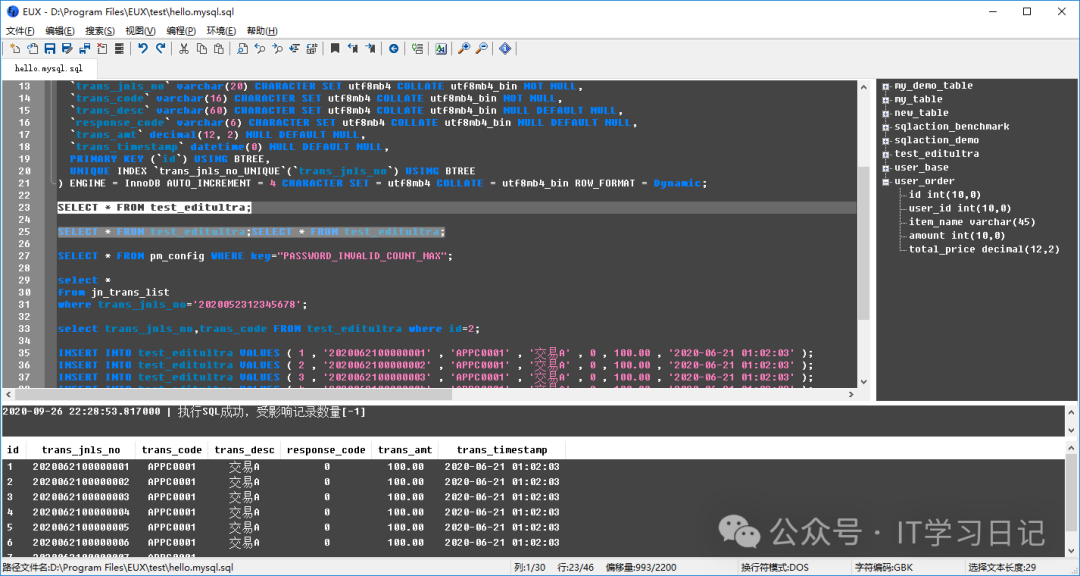Expand the my_demo_table tree node
The height and width of the screenshot is (576, 1080).
[886, 86]
